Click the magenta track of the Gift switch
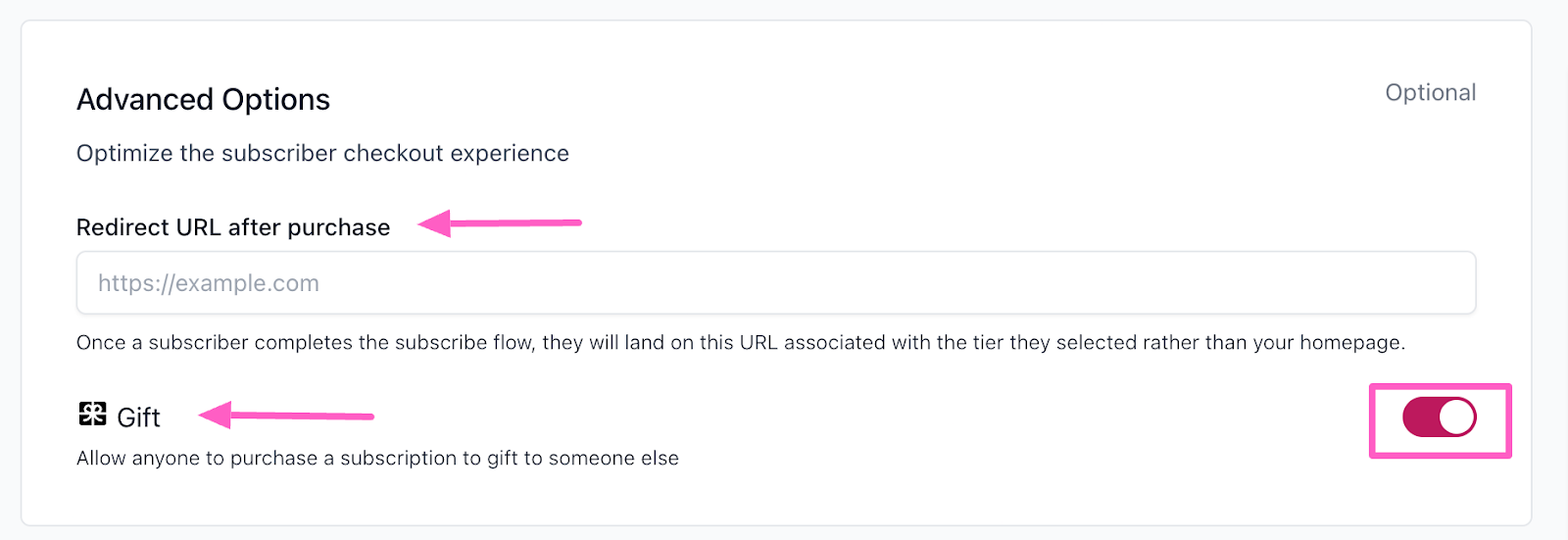 coord(1420,417)
